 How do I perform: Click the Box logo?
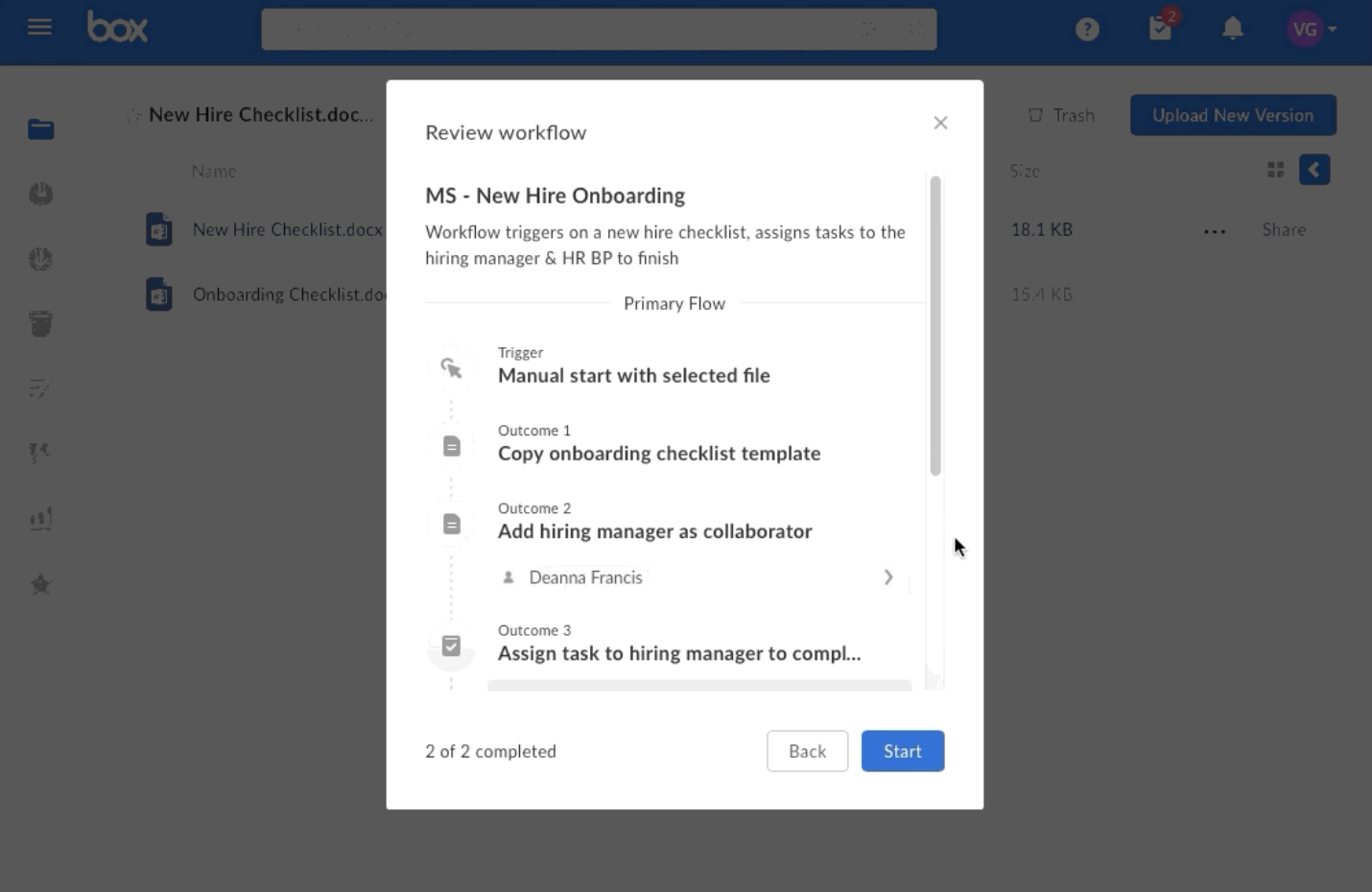117,27
